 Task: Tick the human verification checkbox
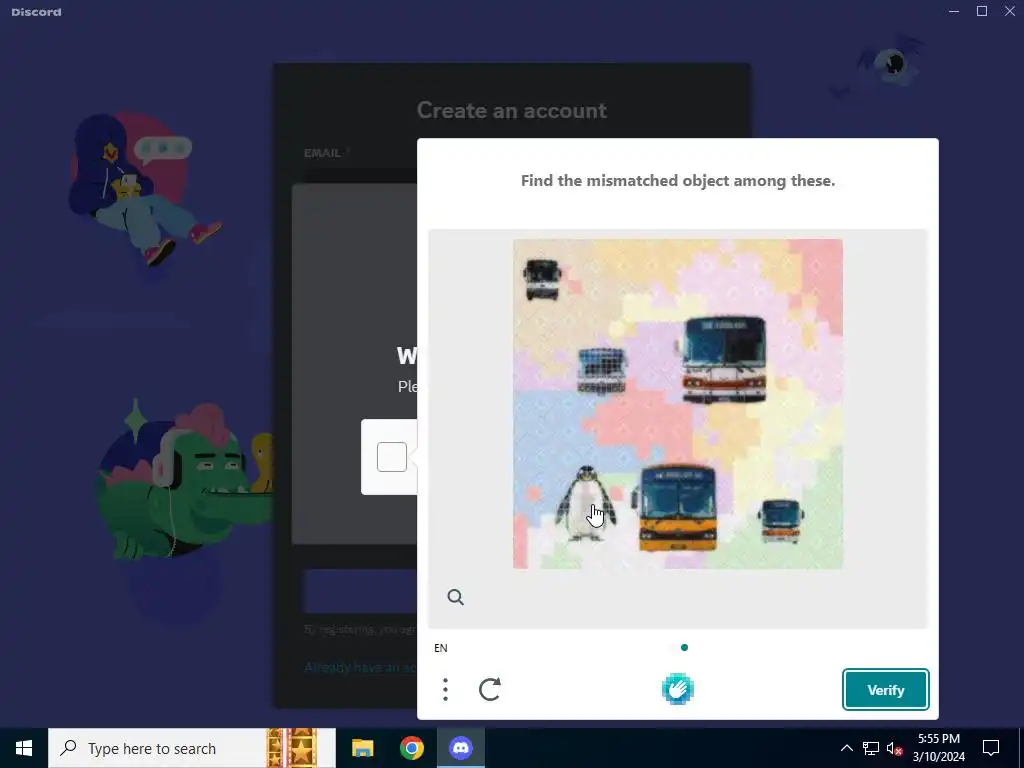tap(392, 456)
